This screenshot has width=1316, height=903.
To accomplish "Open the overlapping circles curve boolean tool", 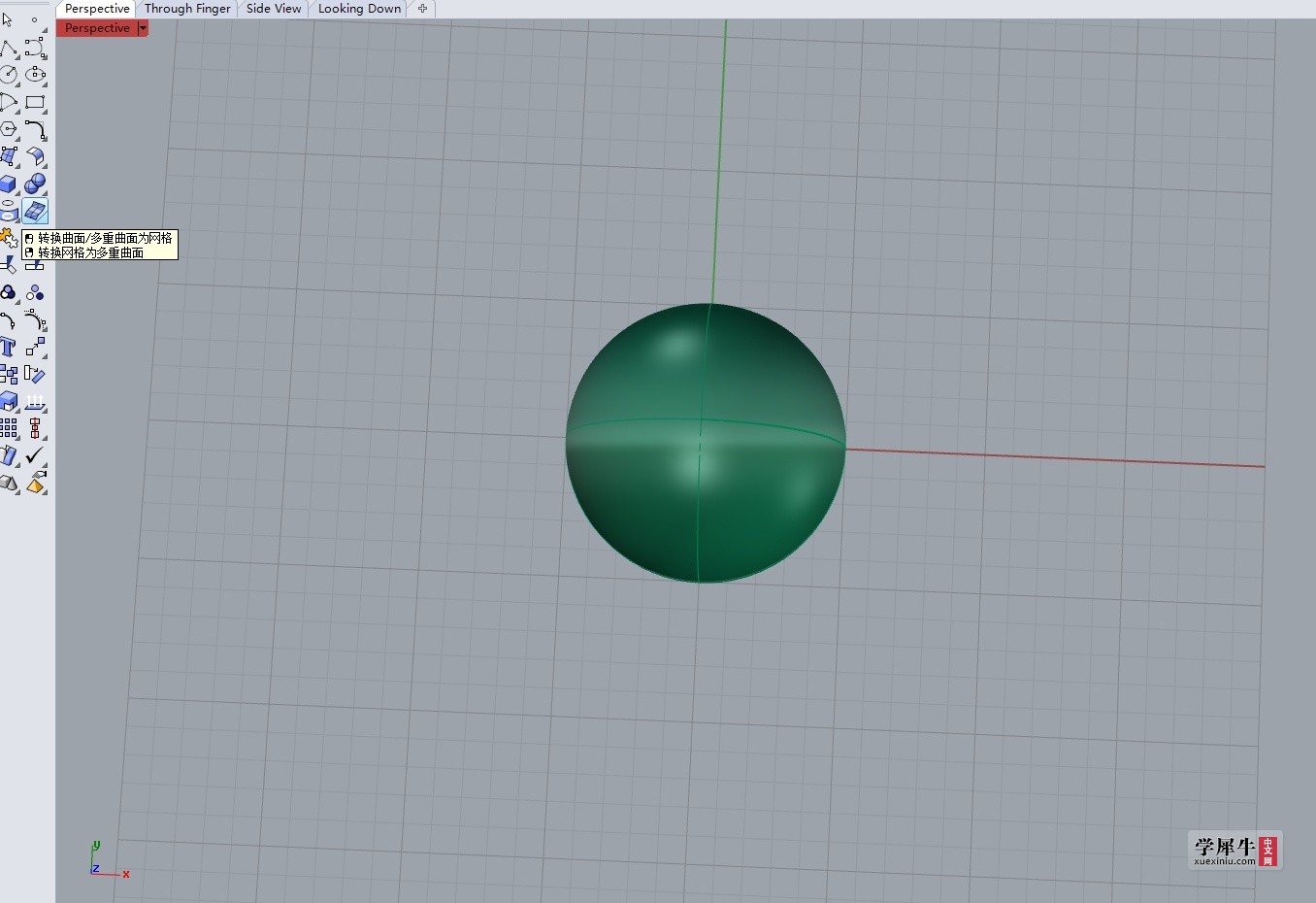I will pyautogui.click(x=8, y=292).
